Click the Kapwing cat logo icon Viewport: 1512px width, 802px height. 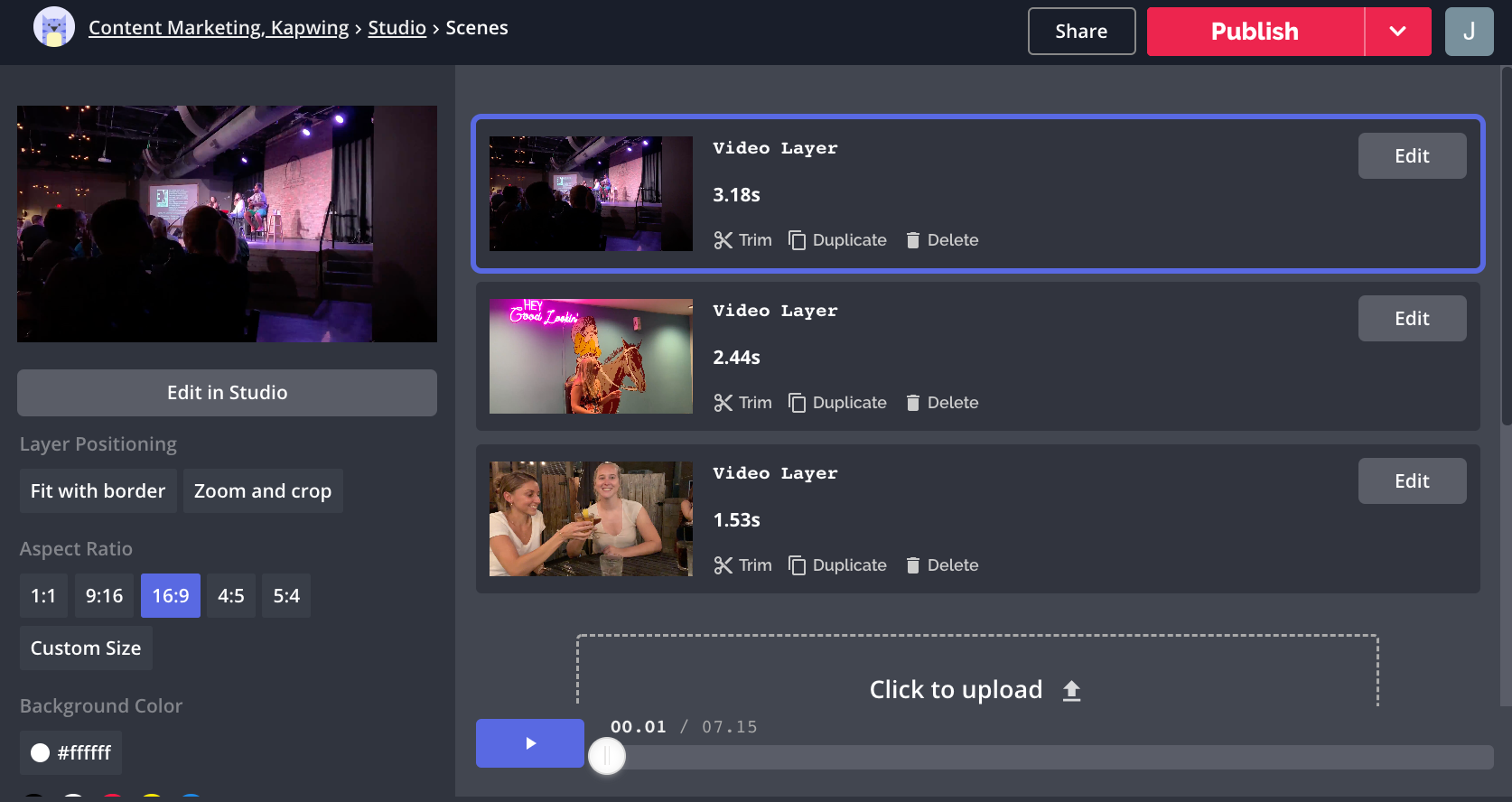[53, 28]
